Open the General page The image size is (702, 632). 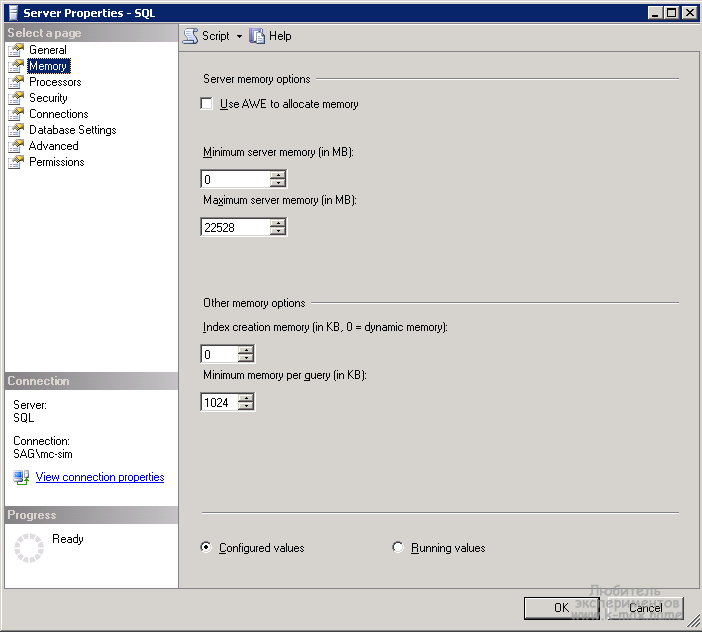click(x=48, y=50)
